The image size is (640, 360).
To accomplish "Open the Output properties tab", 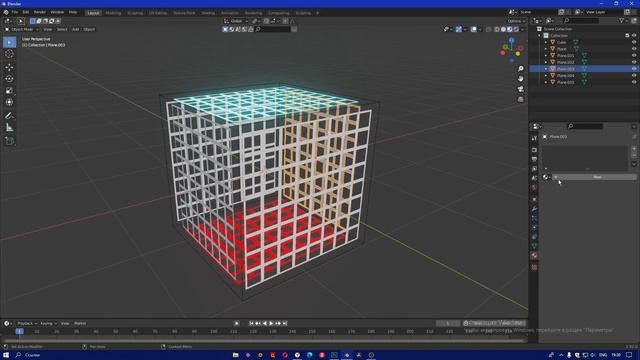I will (x=534, y=159).
